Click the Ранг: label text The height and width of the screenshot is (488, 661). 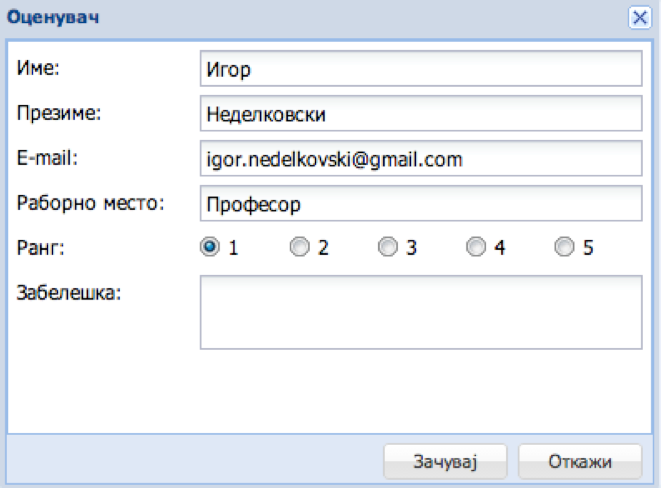pyautogui.click(x=40, y=247)
